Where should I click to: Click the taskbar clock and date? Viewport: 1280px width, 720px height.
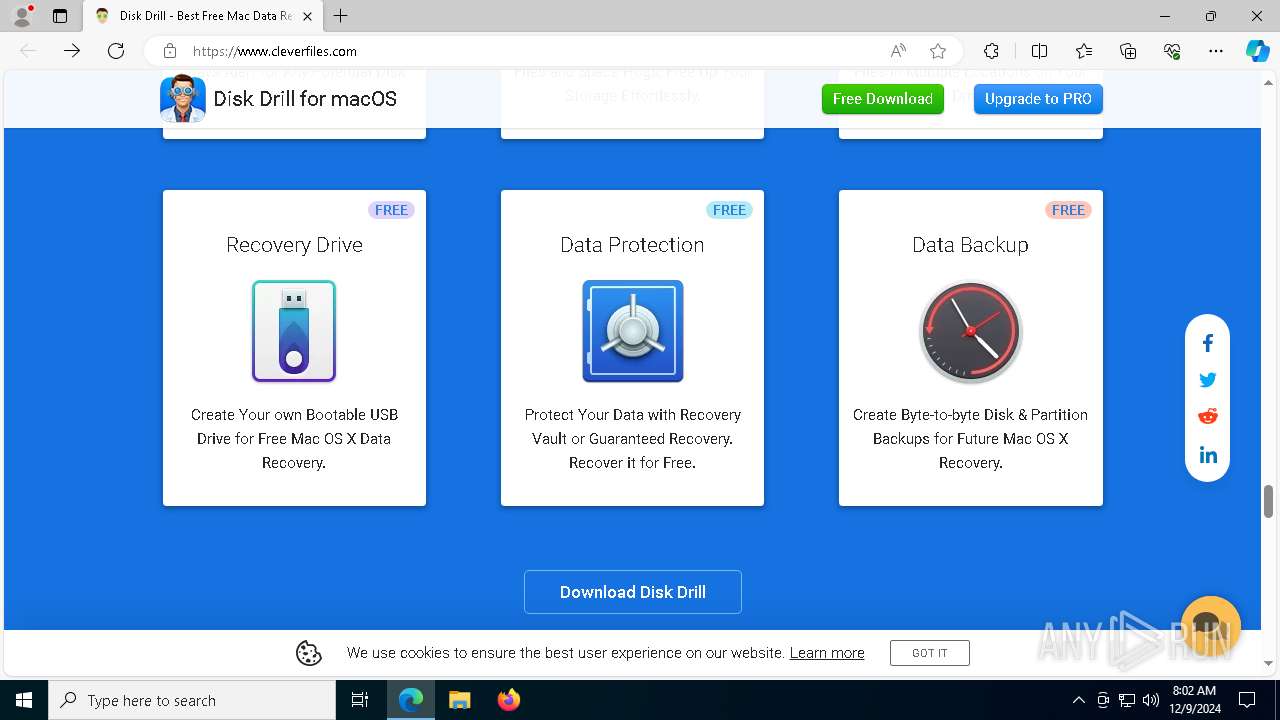(1194, 700)
